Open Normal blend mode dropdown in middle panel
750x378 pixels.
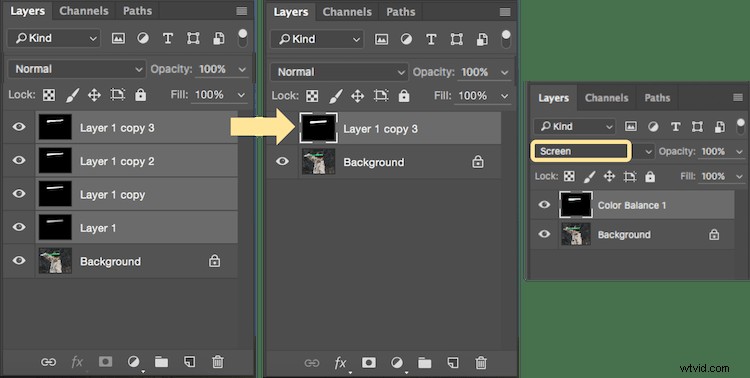[x=339, y=72]
